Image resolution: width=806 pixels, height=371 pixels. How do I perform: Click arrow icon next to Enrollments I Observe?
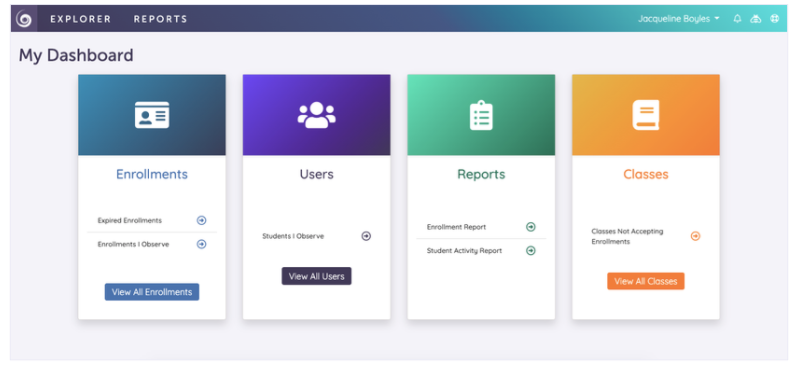coord(202,244)
